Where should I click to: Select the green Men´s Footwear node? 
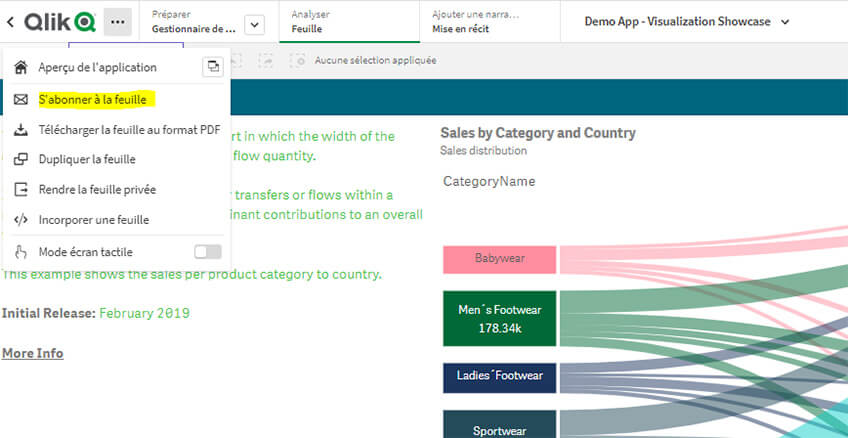tap(499, 318)
